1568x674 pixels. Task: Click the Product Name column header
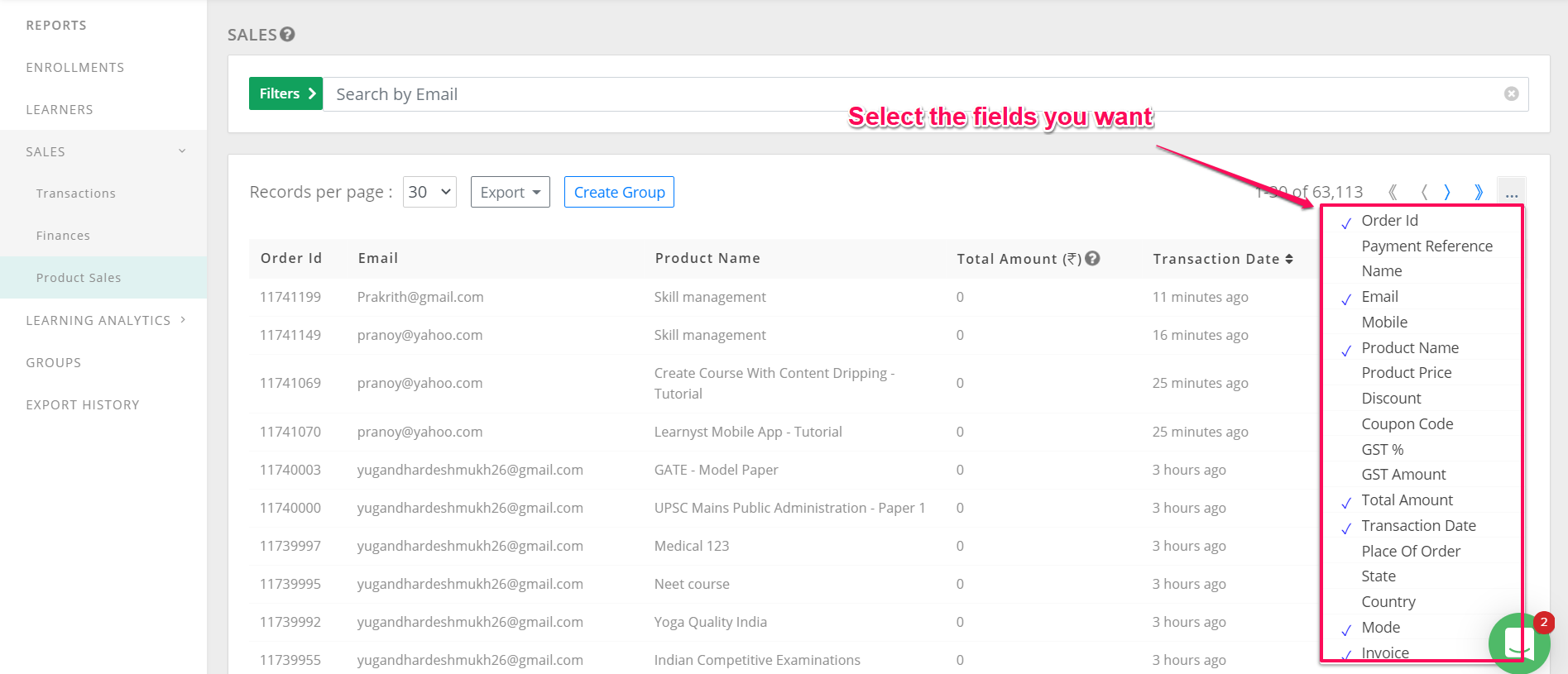[x=707, y=258]
